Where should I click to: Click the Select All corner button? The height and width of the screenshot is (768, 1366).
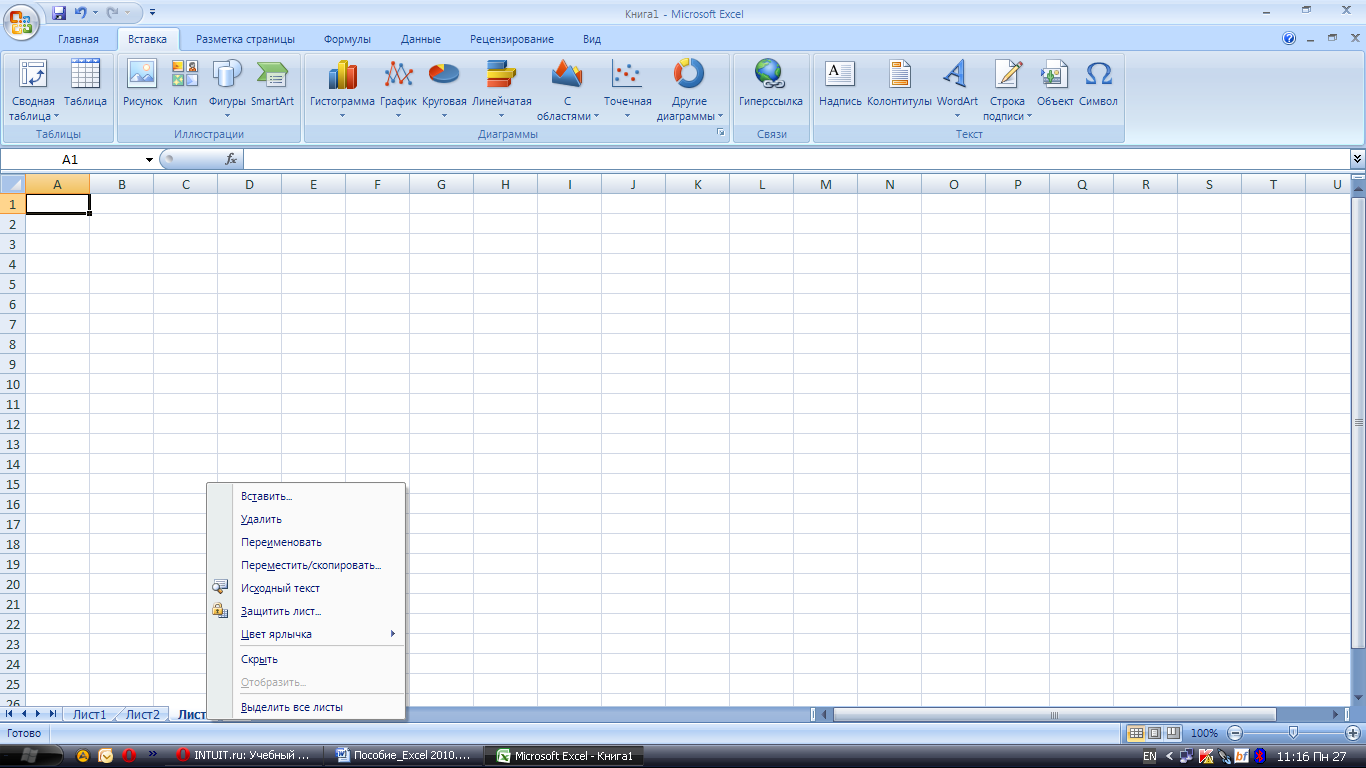[x=12, y=184]
